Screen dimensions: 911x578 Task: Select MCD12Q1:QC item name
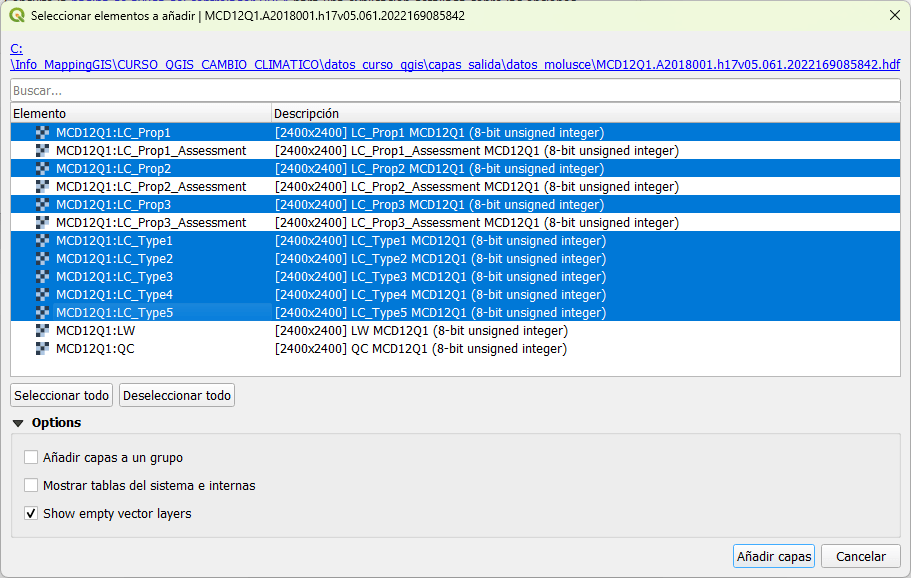pos(95,349)
